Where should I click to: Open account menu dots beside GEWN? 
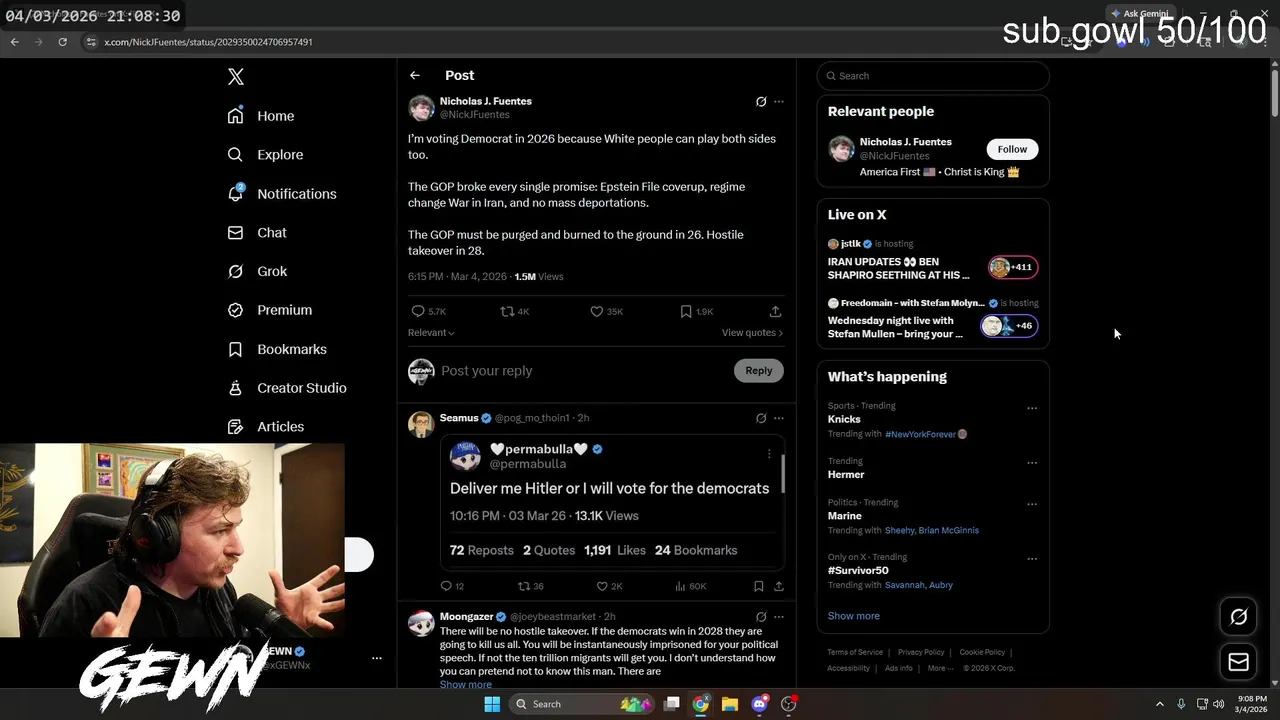tap(377, 658)
